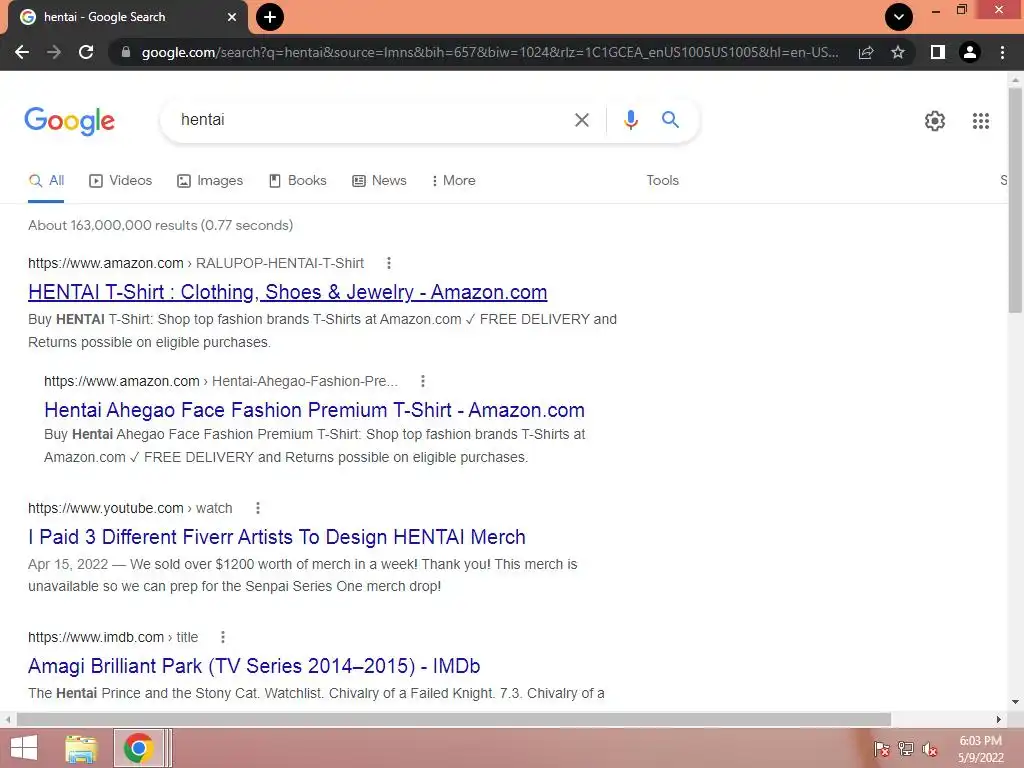The image size is (1024, 768).
Task: Click the Chrome taskbar icon
Action: click(x=138, y=748)
